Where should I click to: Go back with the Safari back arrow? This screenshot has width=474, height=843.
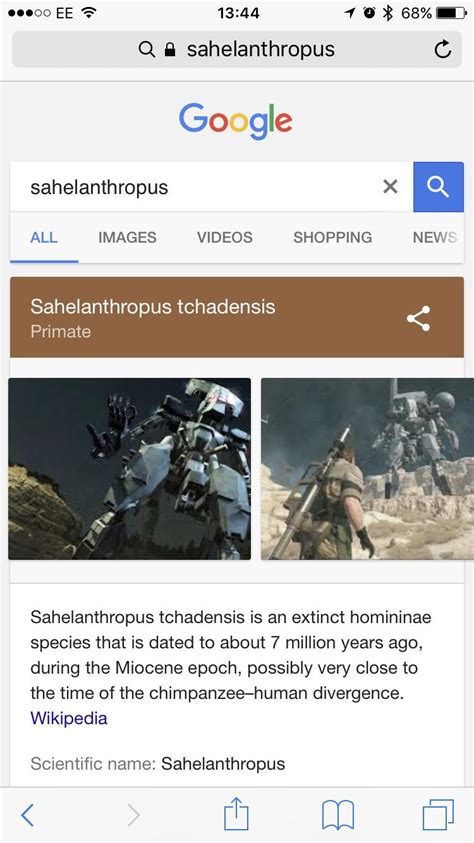click(x=27, y=815)
